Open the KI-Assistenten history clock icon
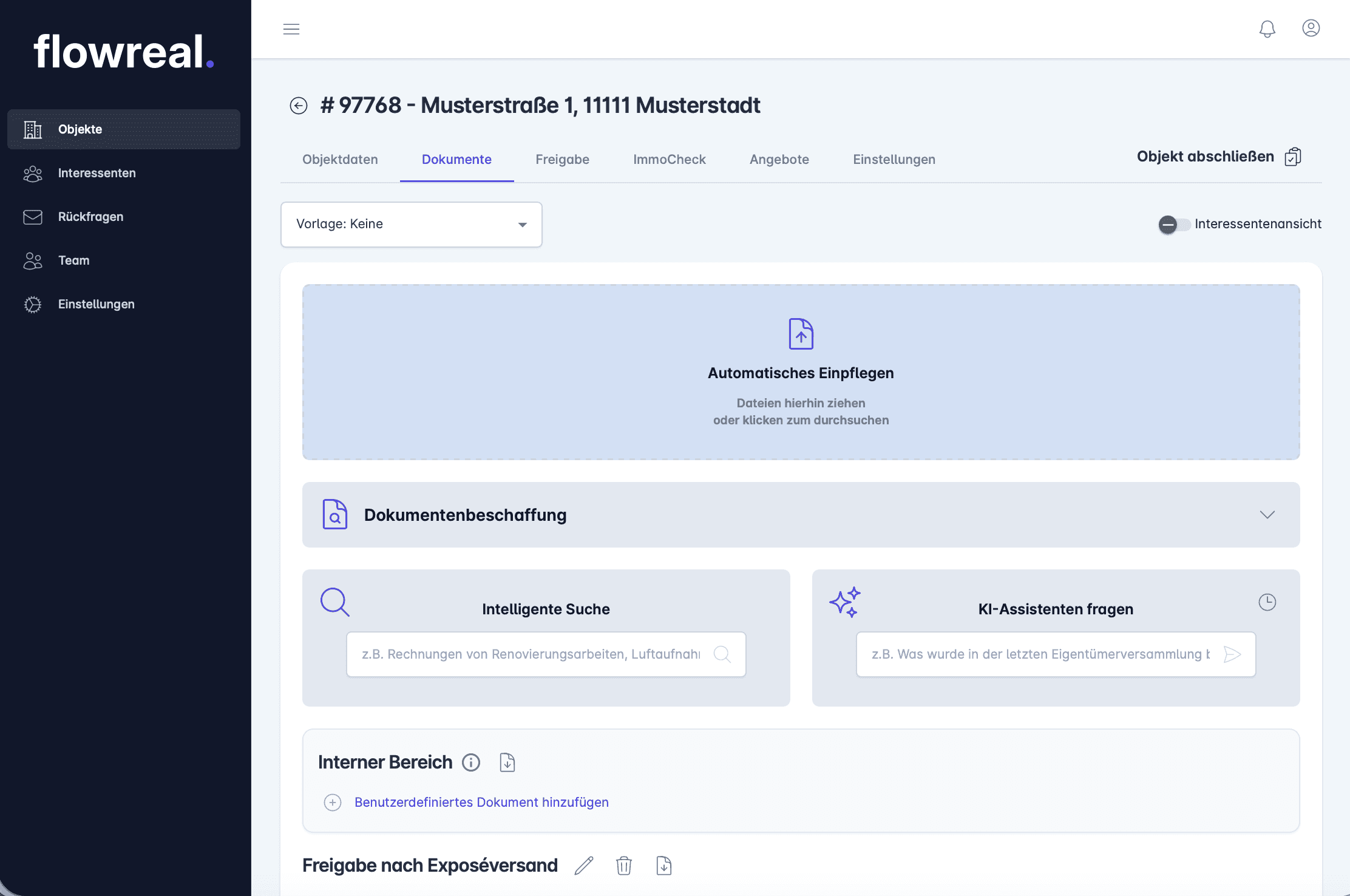This screenshot has width=1350, height=896. 1267,602
